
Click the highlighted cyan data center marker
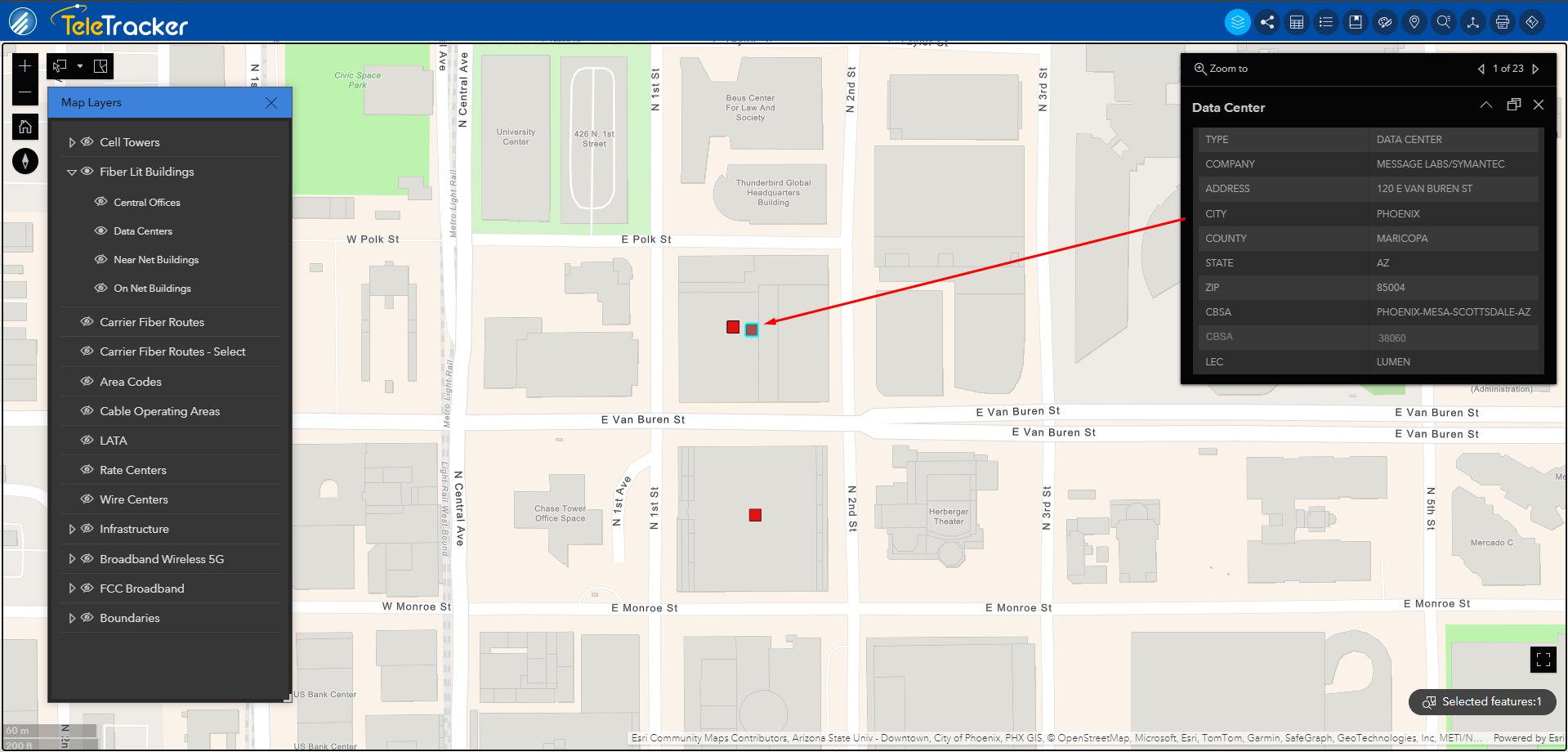point(752,329)
